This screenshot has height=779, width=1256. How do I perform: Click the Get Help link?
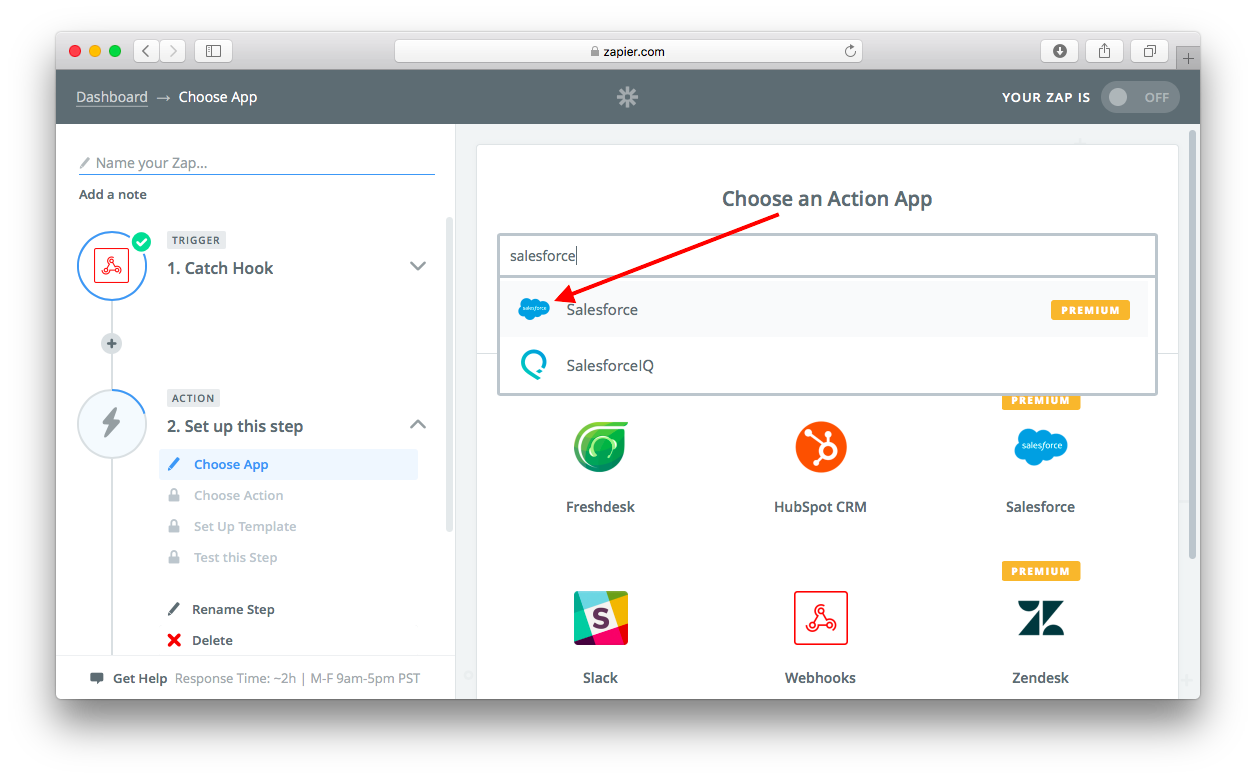pyautogui.click(x=140, y=678)
